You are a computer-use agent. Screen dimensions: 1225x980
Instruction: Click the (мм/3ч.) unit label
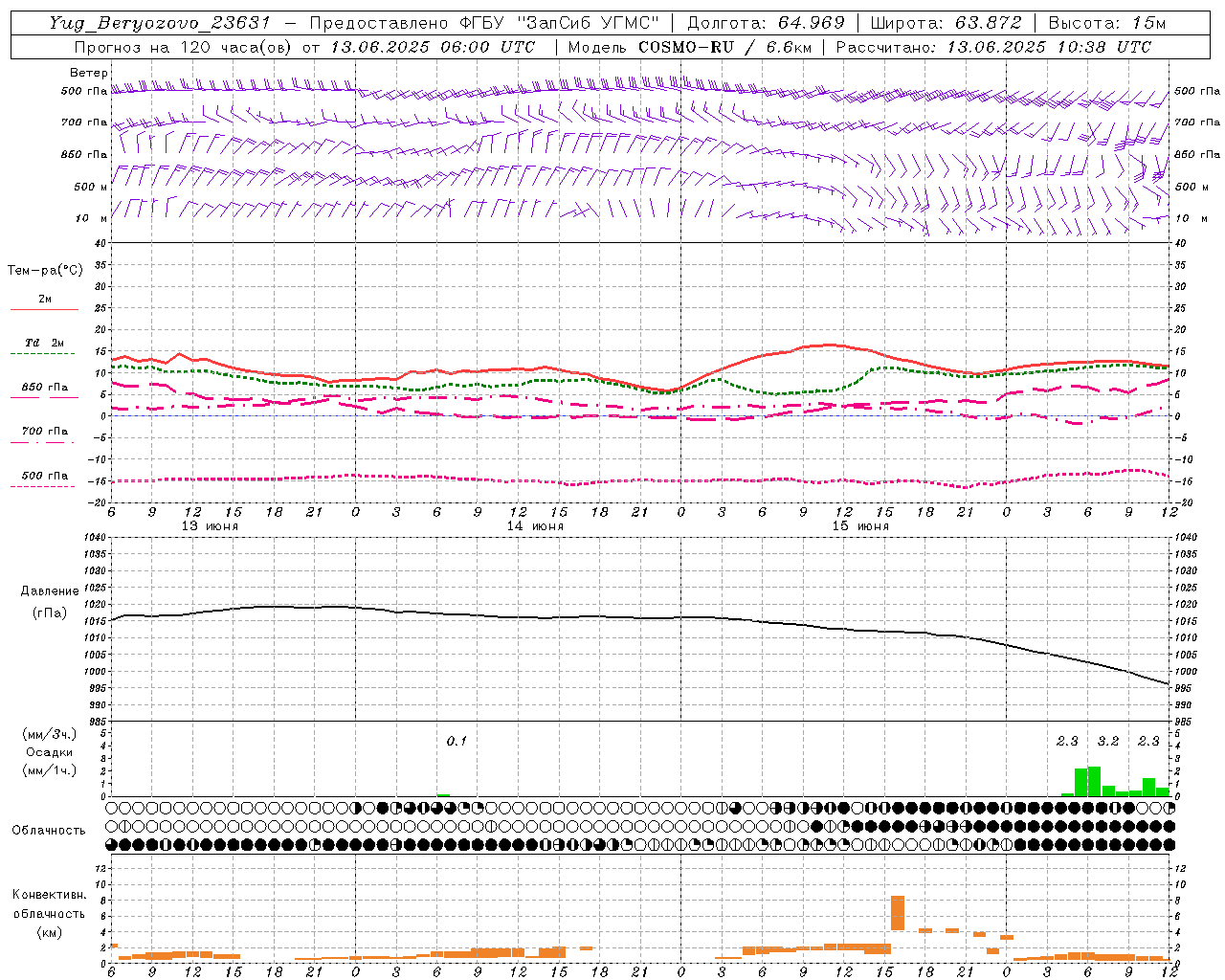50,734
